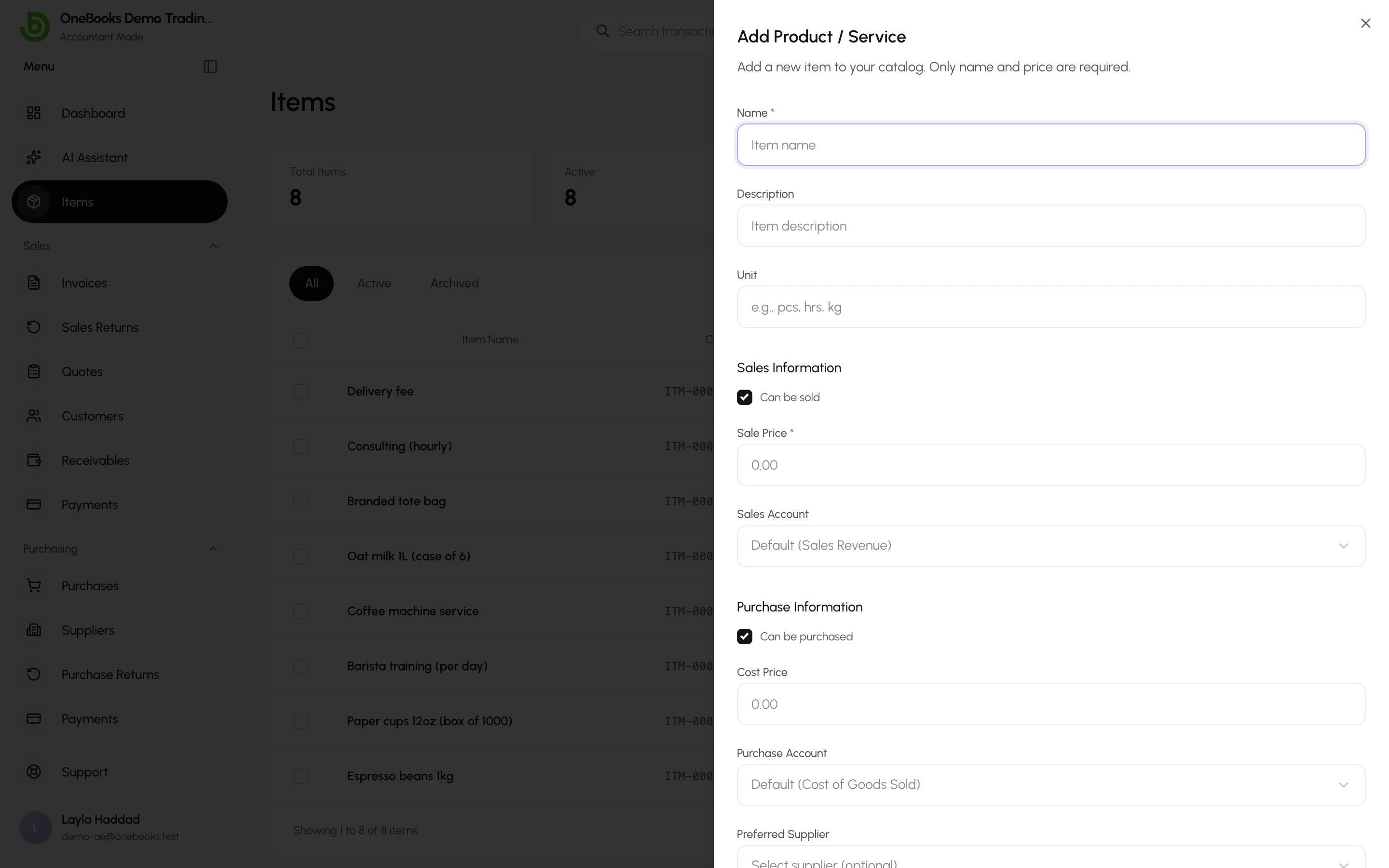This screenshot has height=868, width=1389.
Task: Open the Consulting (hourly) item row
Action: 492,447
